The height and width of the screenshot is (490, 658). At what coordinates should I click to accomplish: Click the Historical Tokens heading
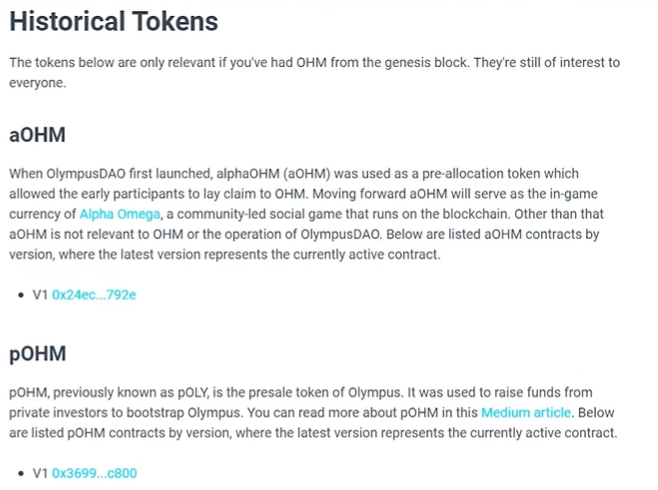click(114, 21)
